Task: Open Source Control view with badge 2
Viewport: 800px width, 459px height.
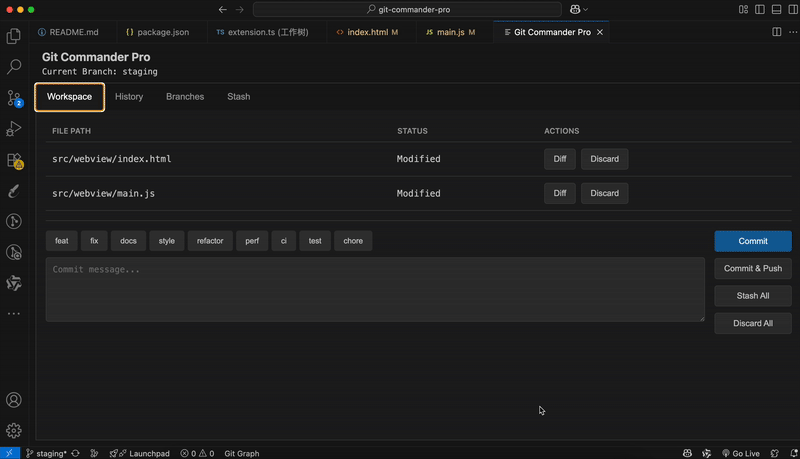Action: [x=14, y=98]
